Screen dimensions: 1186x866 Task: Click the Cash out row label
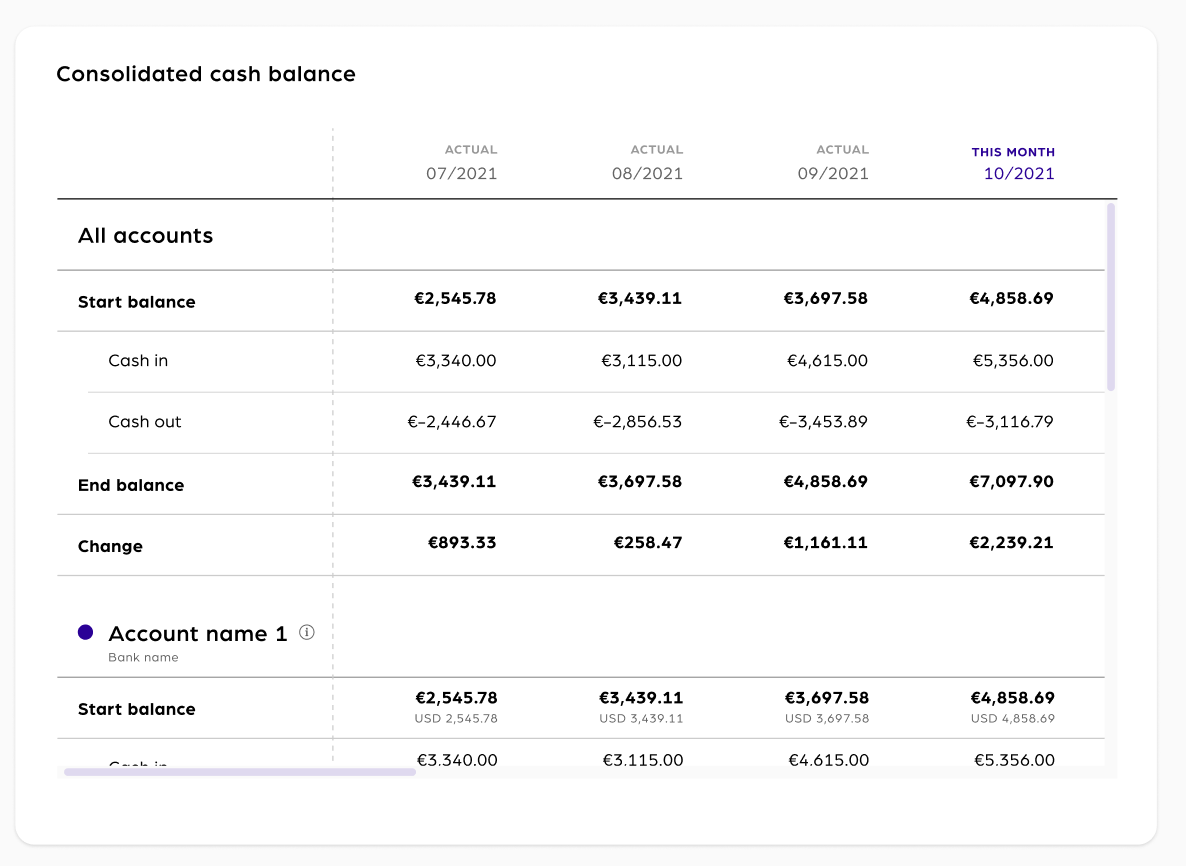(x=145, y=422)
